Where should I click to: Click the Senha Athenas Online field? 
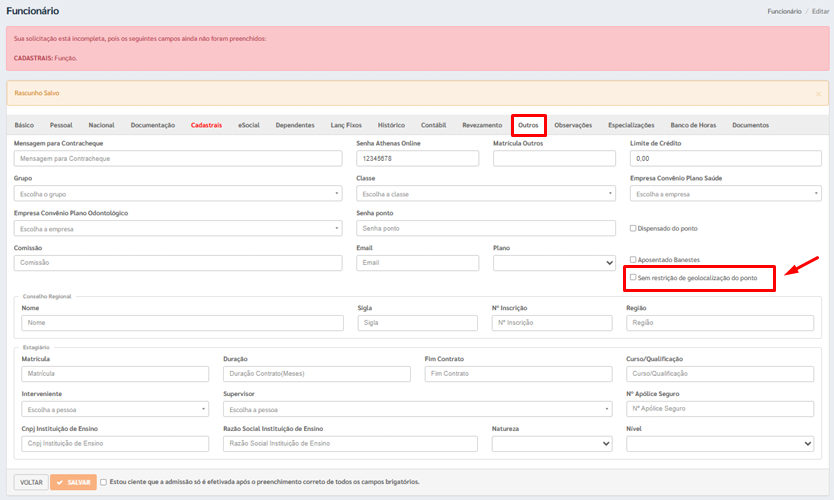click(x=417, y=158)
